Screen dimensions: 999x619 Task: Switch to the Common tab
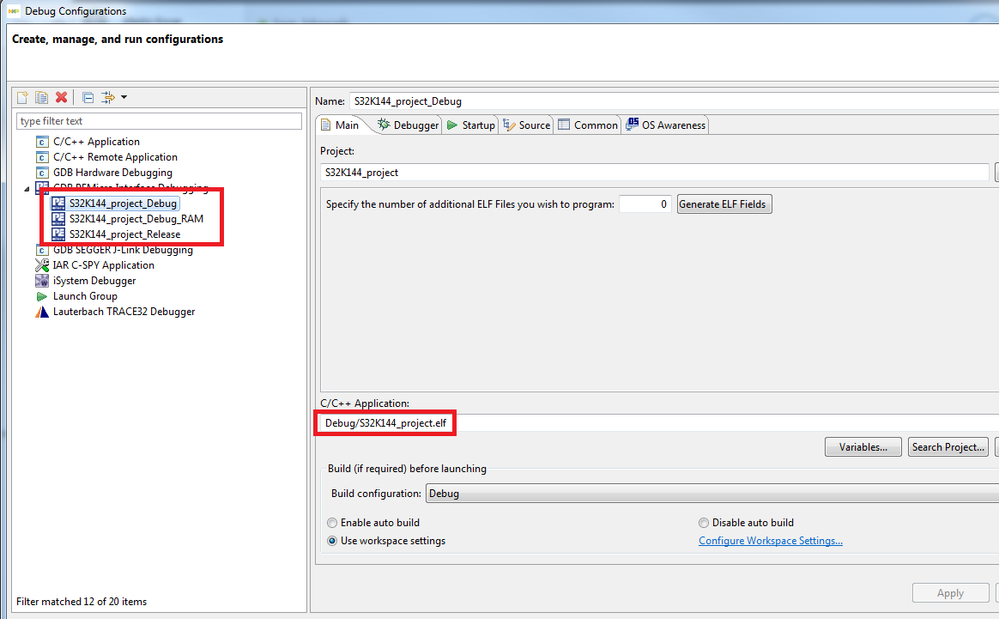(587, 125)
